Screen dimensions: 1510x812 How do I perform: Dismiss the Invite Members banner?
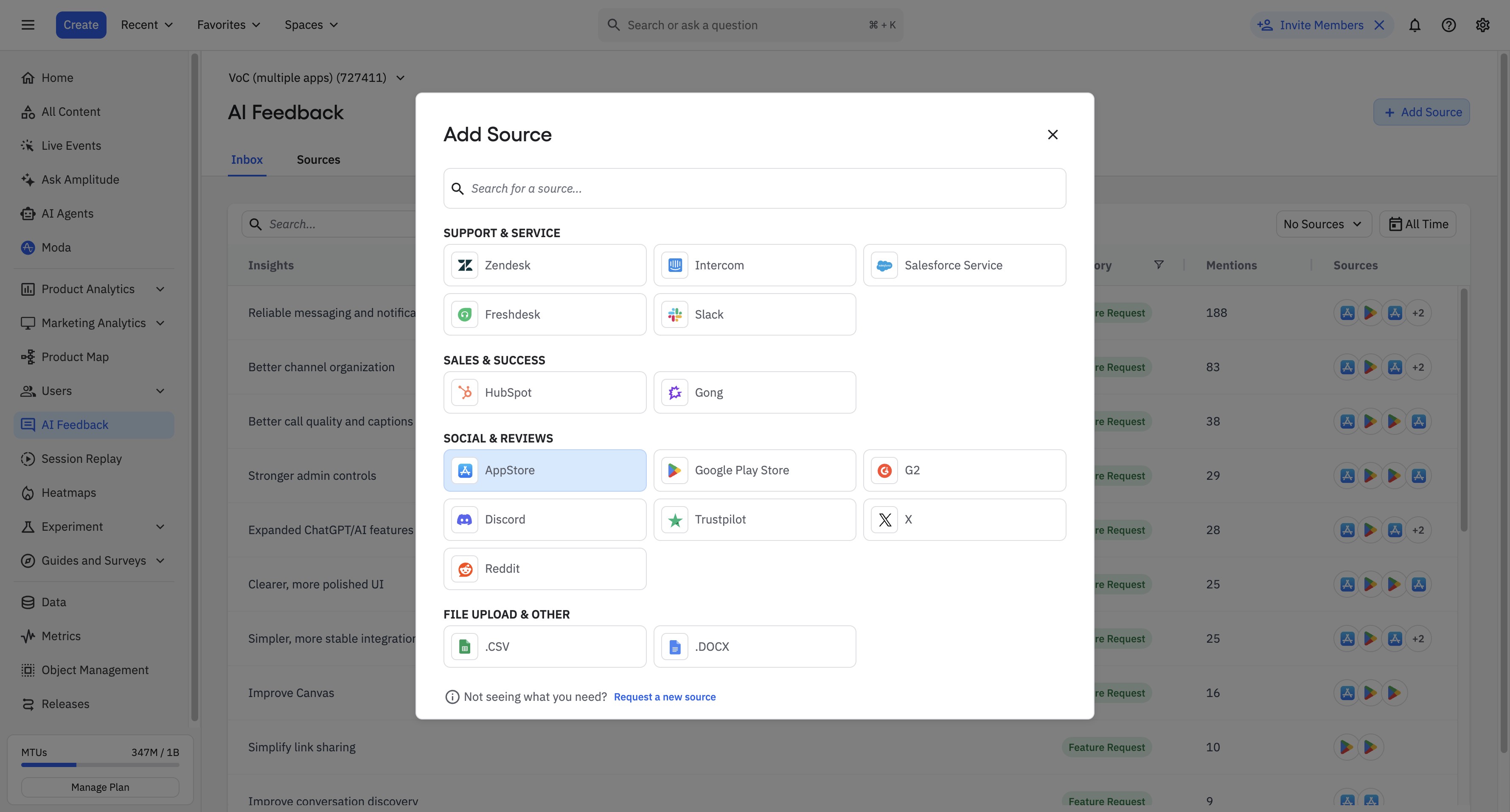pyautogui.click(x=1379, y=25)
